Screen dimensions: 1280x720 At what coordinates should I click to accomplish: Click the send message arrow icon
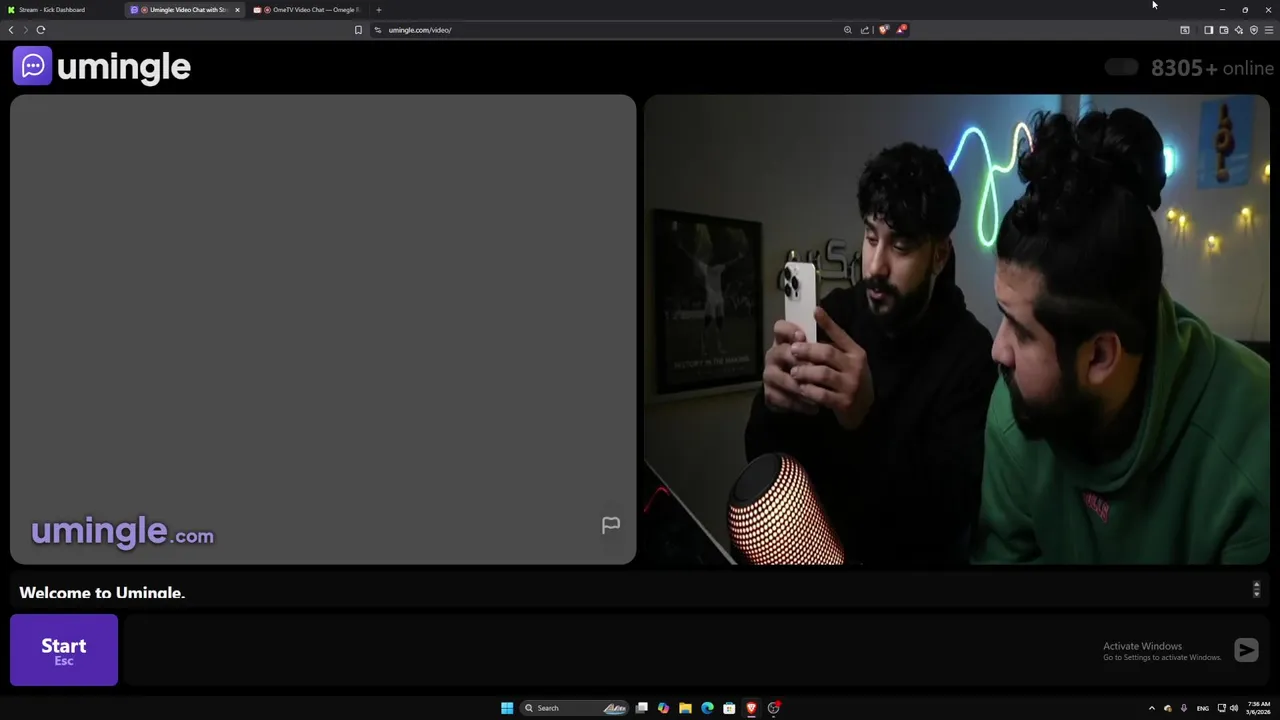click(1246, 651)
